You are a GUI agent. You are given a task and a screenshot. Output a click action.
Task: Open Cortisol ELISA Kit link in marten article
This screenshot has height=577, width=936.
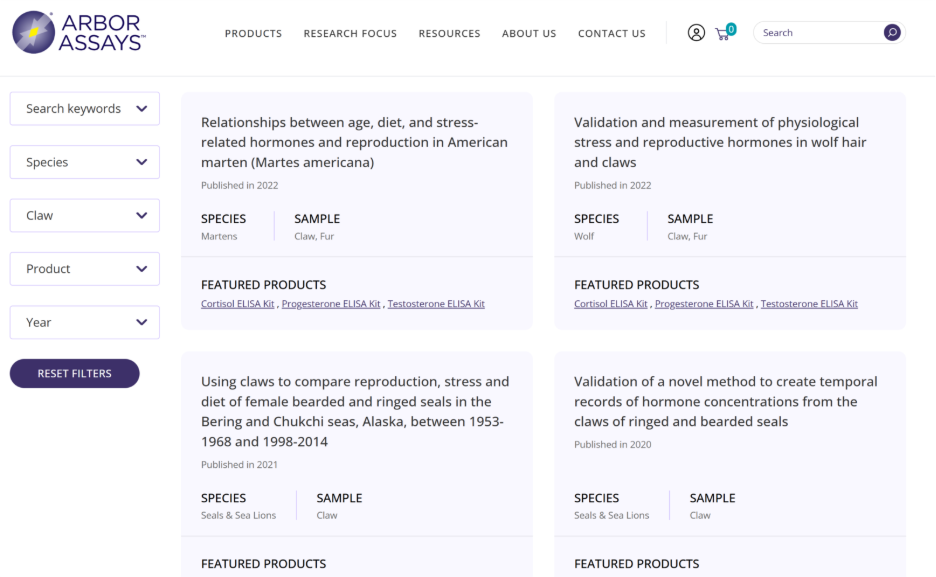(x=238, y=304)
